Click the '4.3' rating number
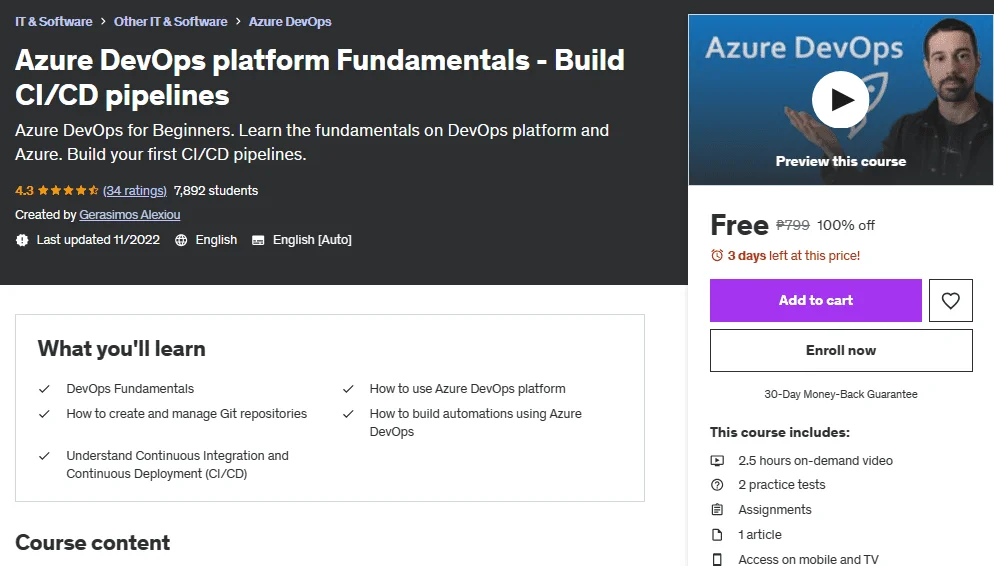Viewport: 994px width, 566px height. pyautogui.click(x=24, y=191)
